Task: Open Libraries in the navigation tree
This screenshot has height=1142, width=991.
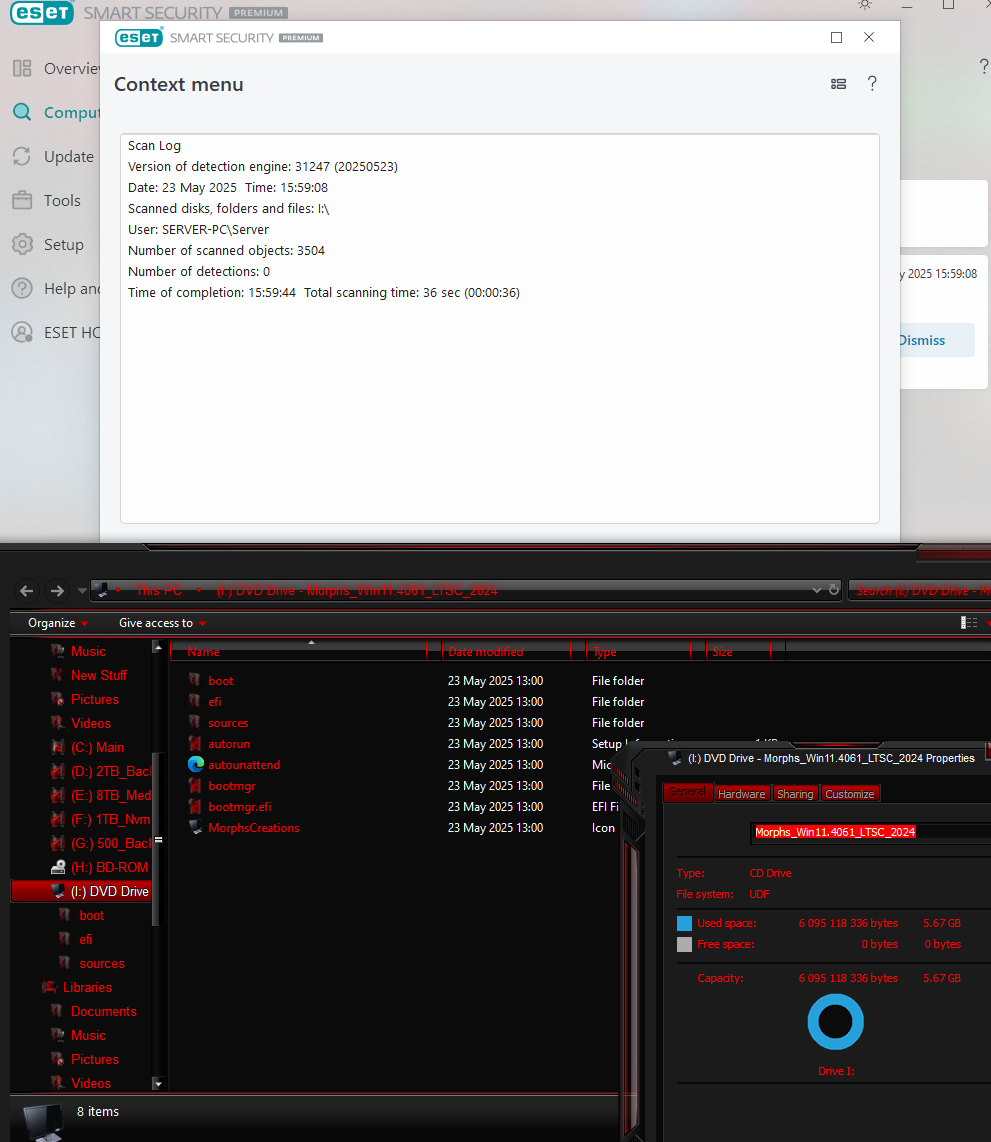Action: (x=77, y=988)
